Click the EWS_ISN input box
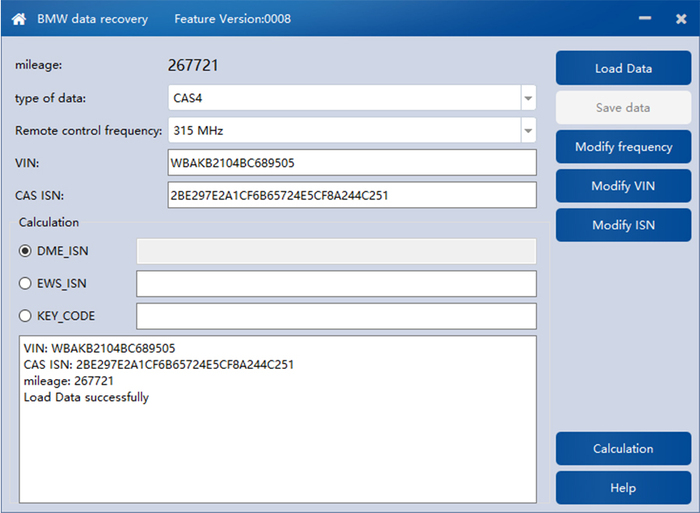 click(337, 284)
